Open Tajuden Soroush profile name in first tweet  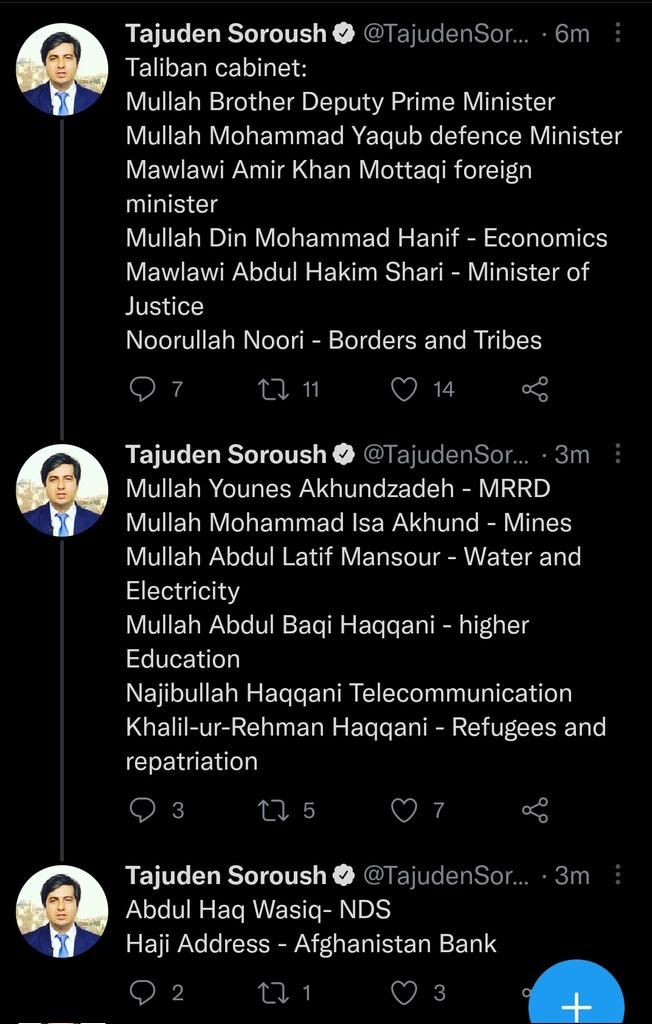tap(226, 34)
